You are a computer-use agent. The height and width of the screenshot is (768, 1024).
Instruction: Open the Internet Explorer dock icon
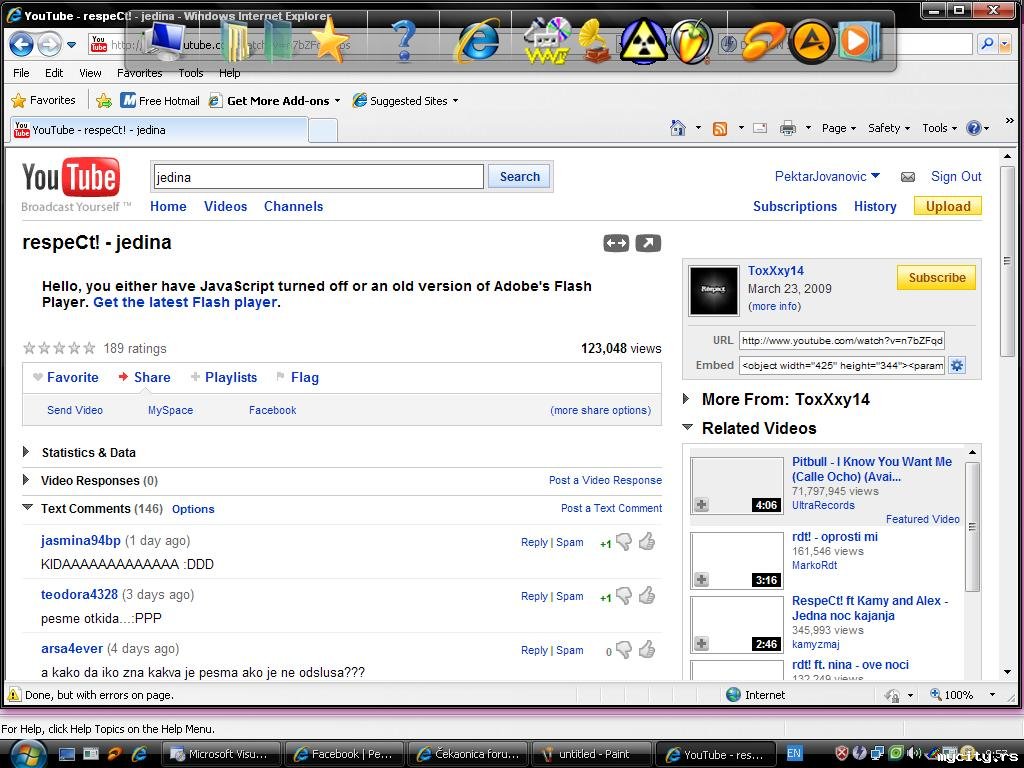(x=478, y=41)
